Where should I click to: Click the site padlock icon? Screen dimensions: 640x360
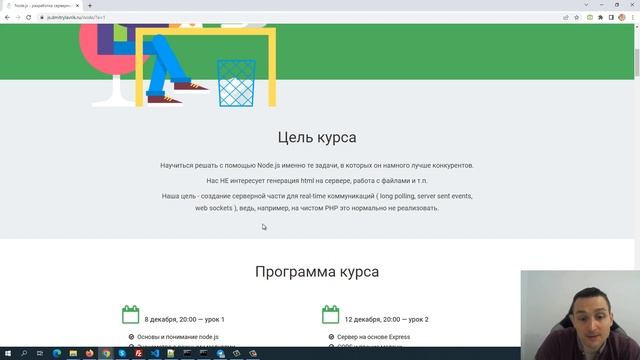pyautogui.click(x=42, y=18)
